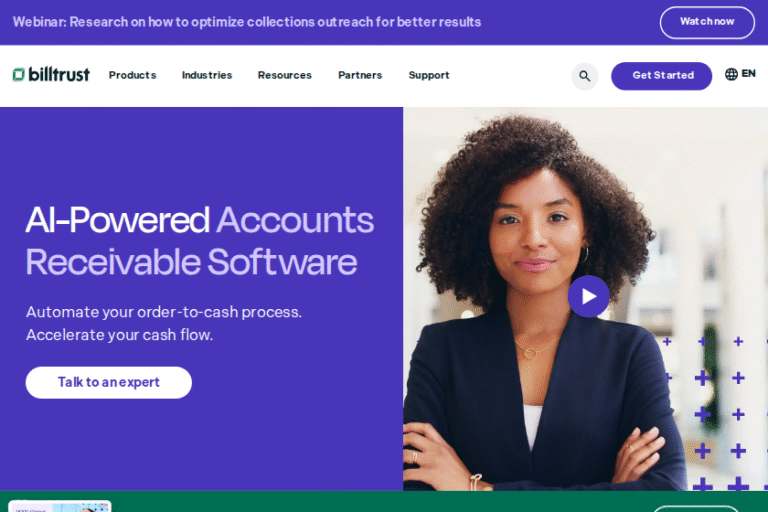The height and width of the screenshot is (512, 768).
Task: Click the Watch now button
Action: 707,22
